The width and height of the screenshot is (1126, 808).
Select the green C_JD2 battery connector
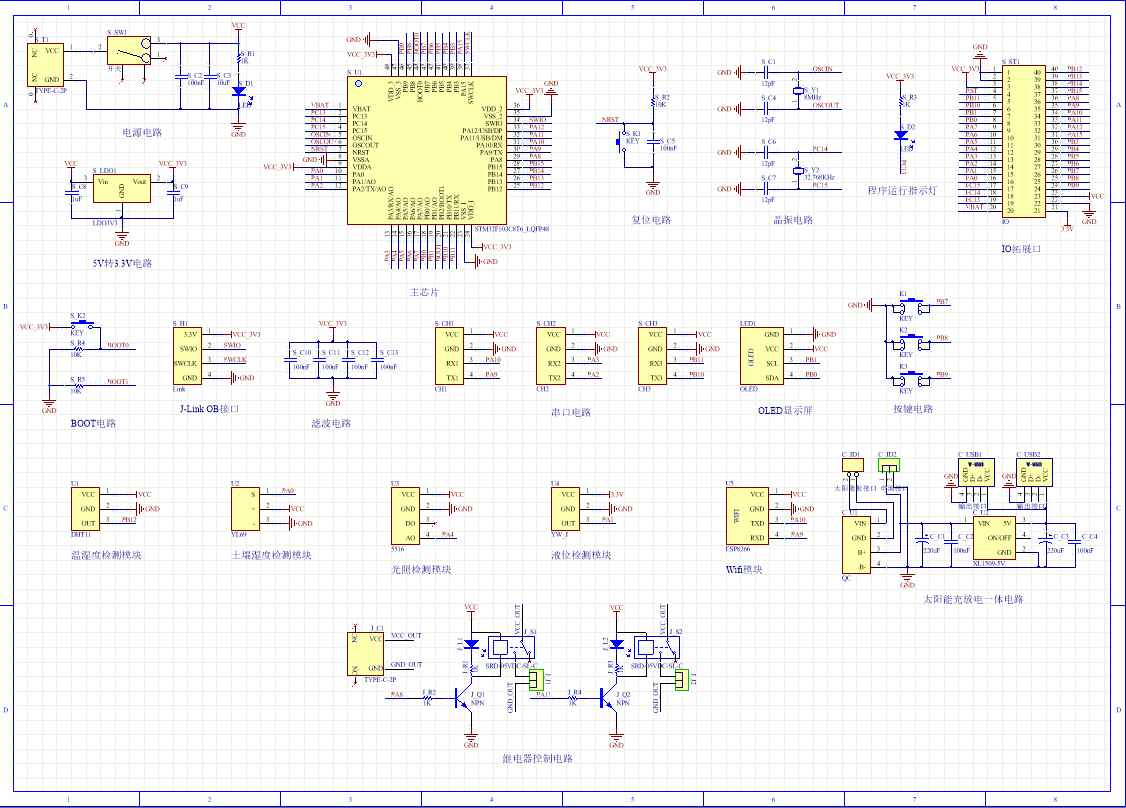coord(889,465)
